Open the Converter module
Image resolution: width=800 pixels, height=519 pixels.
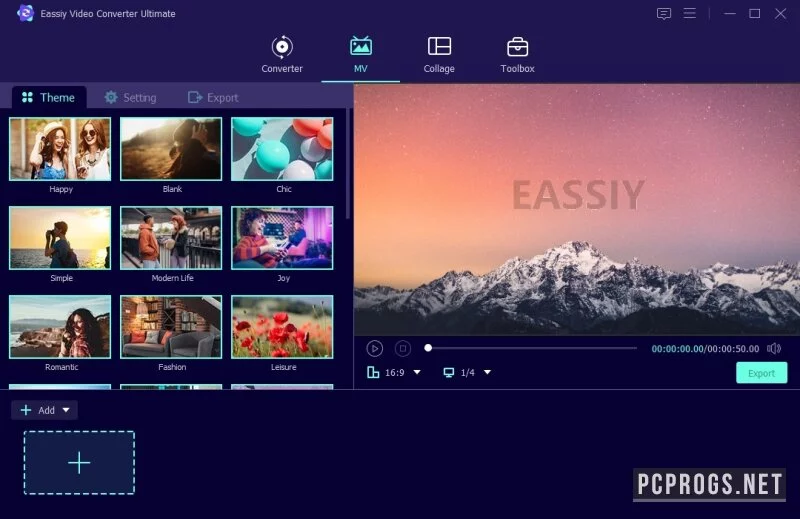pos(282,55)
